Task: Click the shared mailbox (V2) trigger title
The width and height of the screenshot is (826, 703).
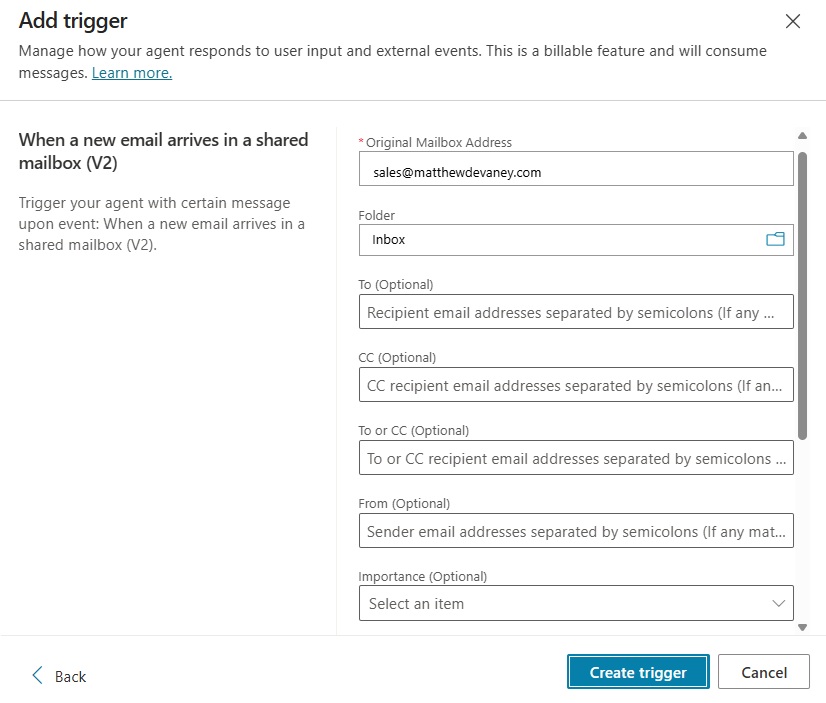Action: pyautogui.click(x=163, y=150)
